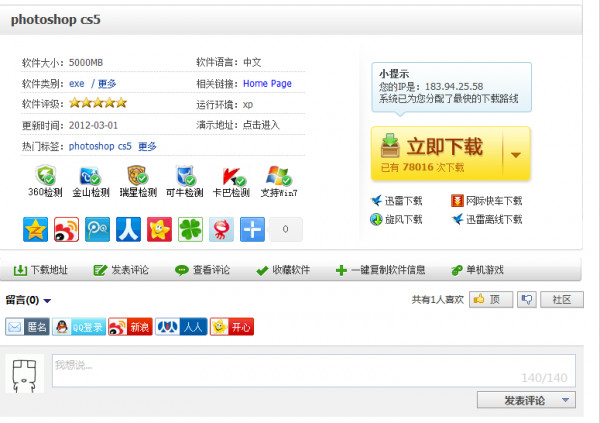600x423 pixels.
Task: Click the IP address '183.94.25.58'
Action: 454,87
